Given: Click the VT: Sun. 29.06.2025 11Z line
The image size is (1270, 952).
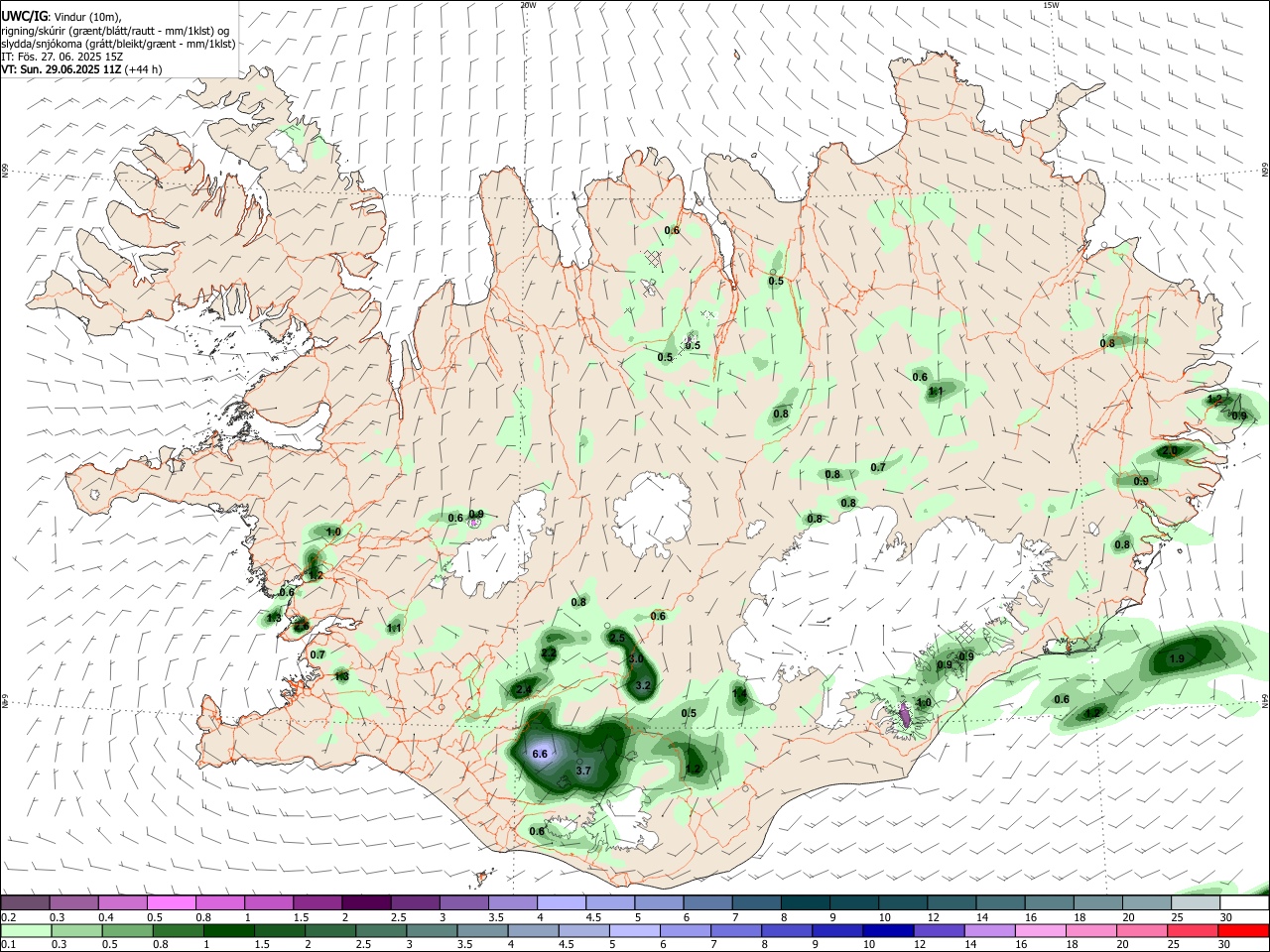Looking at the screenshot, I should coord(81,69).
